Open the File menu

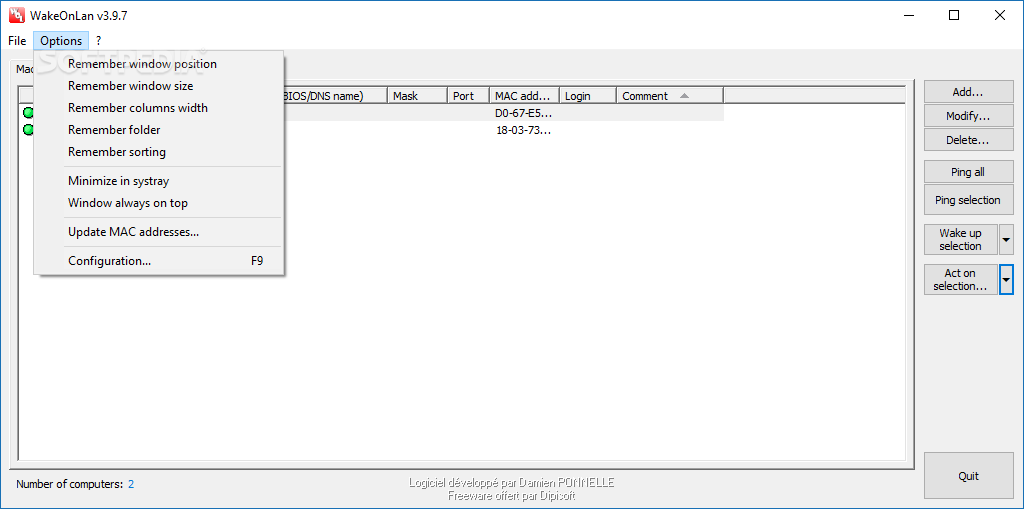[17, 41]
